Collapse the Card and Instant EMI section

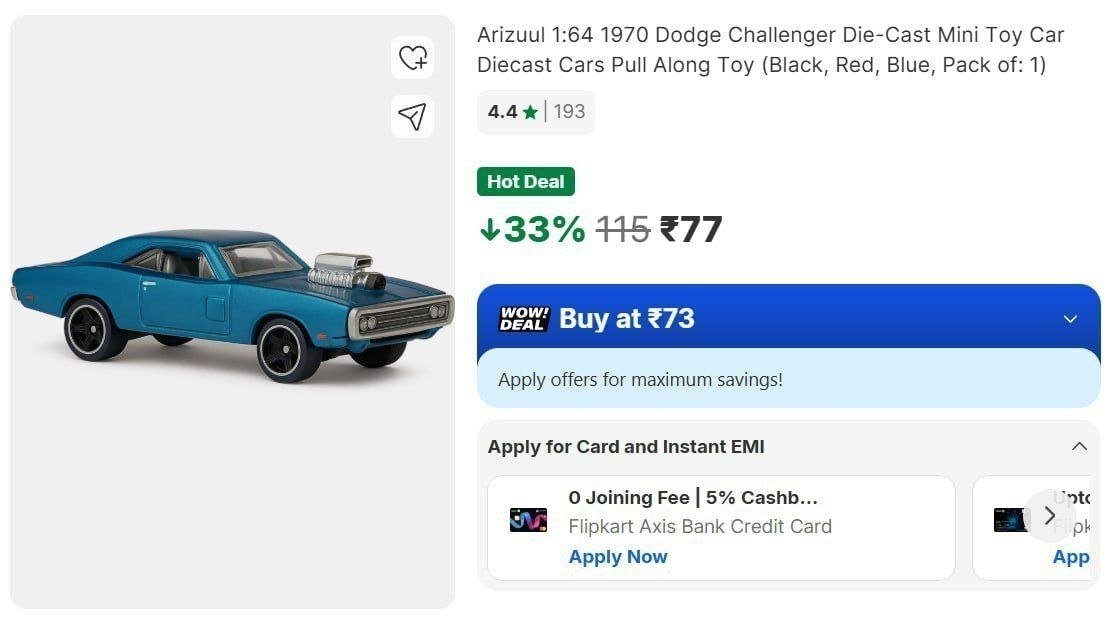(x=1079, y=446)
